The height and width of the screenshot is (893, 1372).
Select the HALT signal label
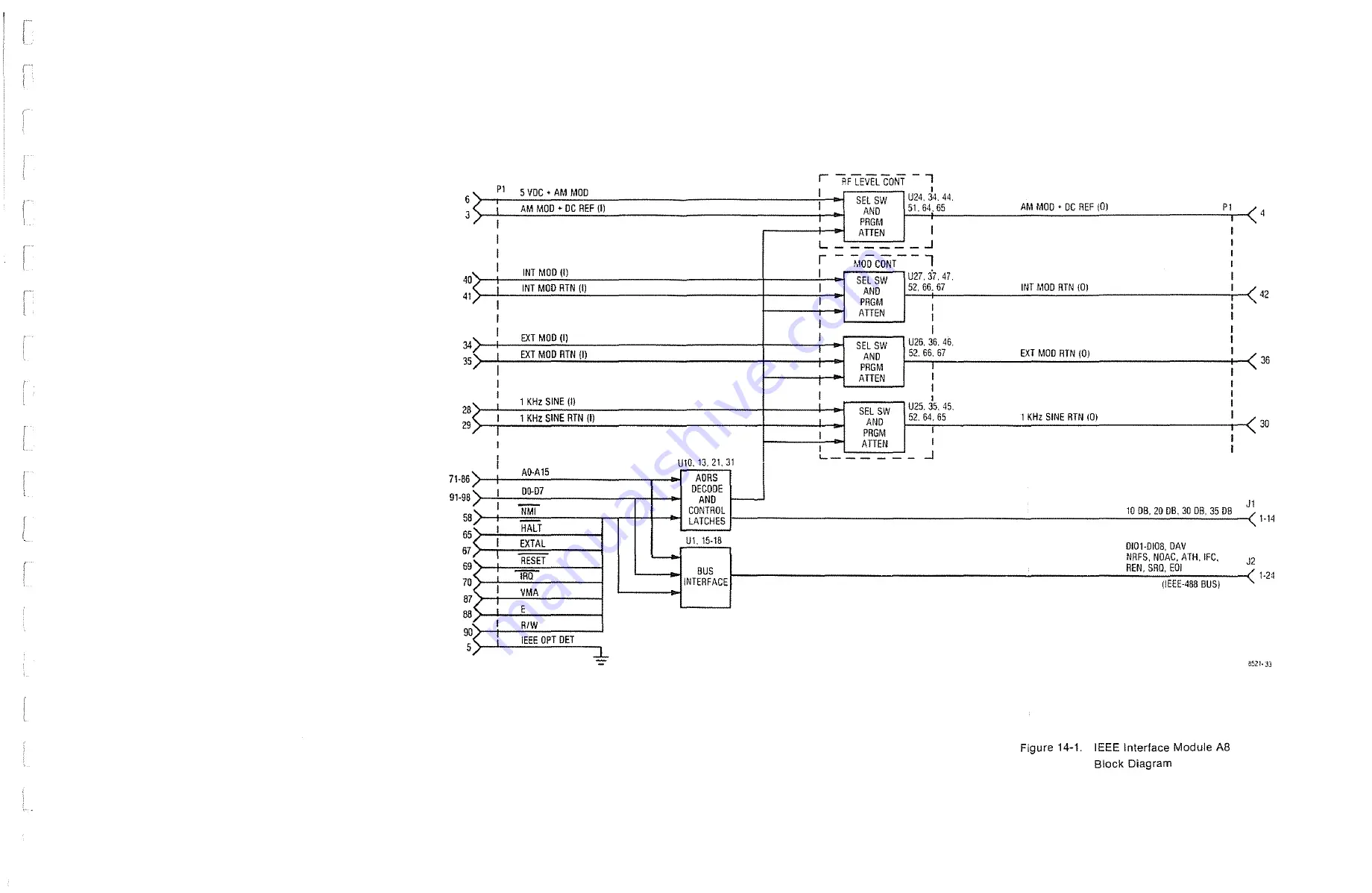[532, 528]
